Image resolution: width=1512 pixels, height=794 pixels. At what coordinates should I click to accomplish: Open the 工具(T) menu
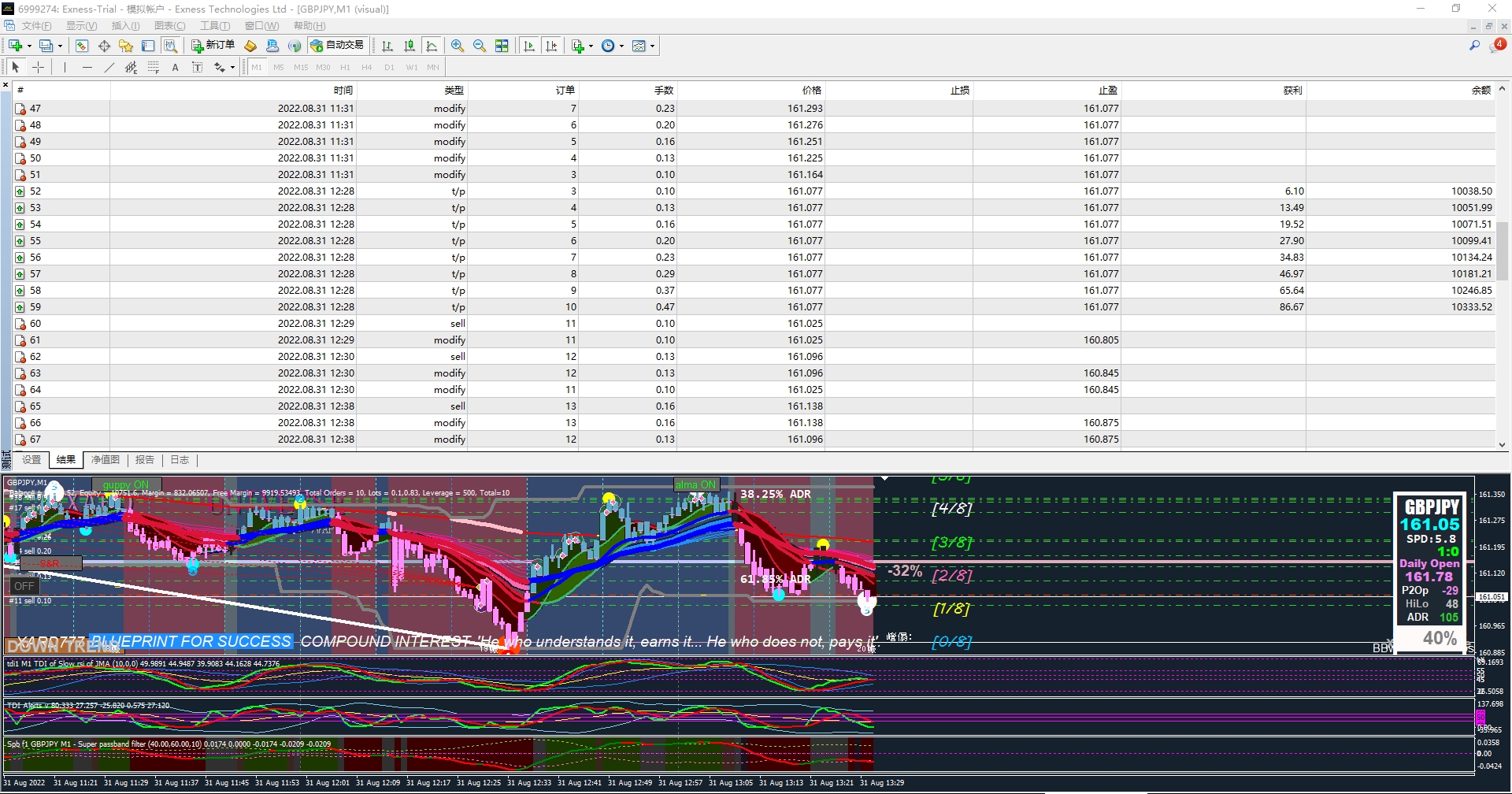[214, 26]
